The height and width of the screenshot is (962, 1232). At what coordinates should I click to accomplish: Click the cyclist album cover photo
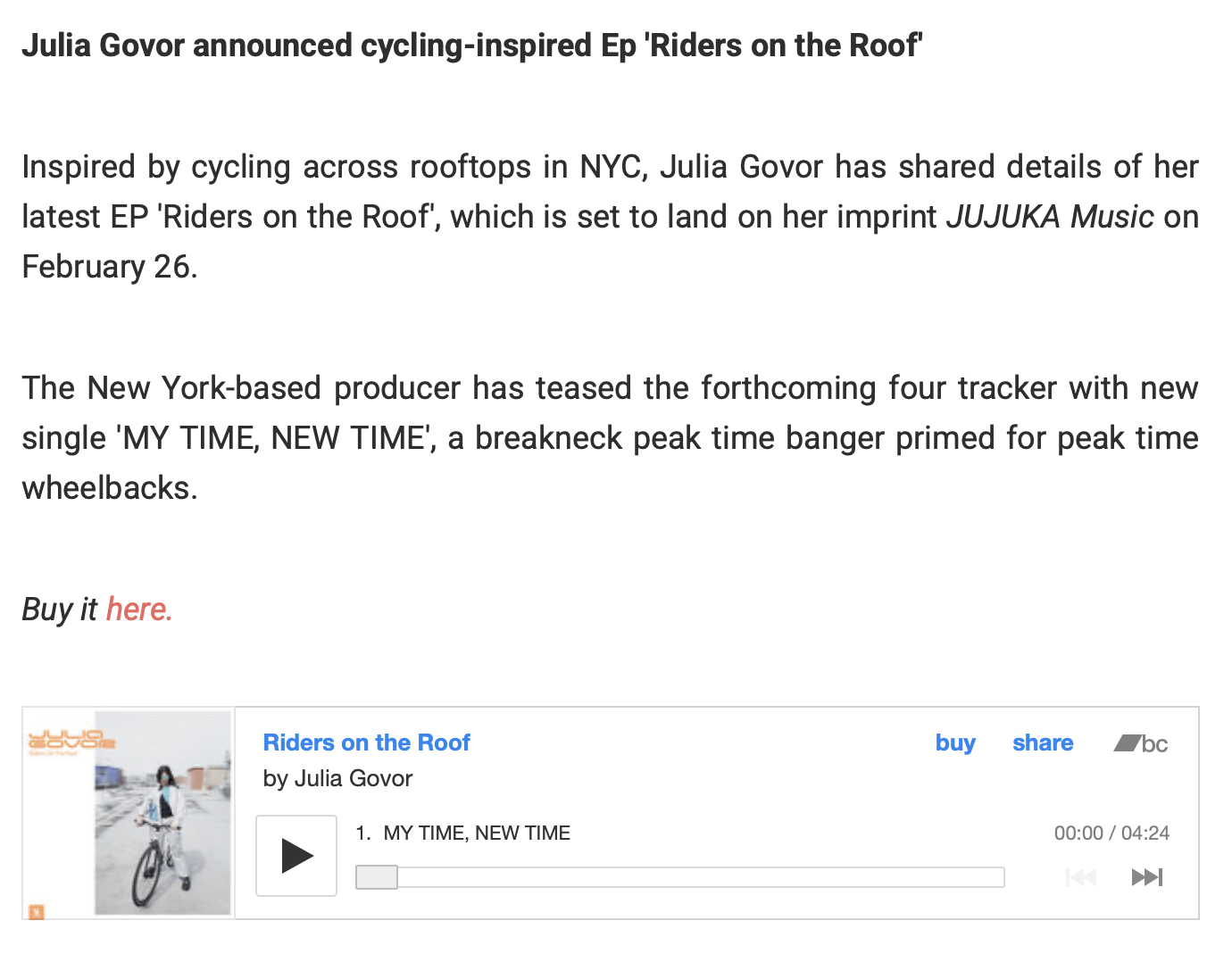162,813
